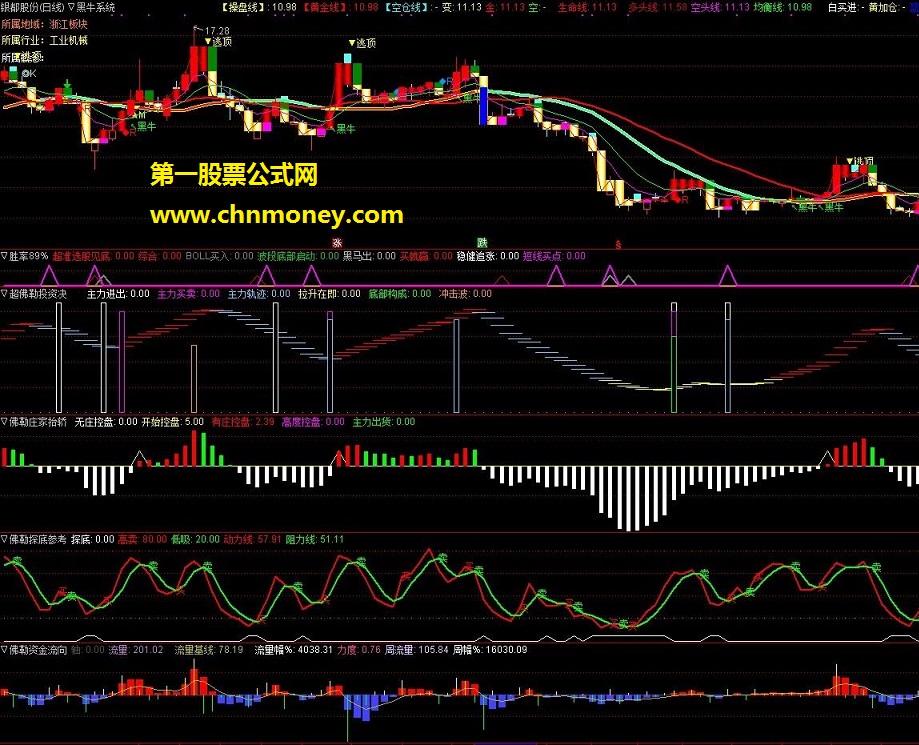This screenshot has height=745, width=919.
Task: Click the 开始控盘 5.00 readout
Action: [172, 422]
